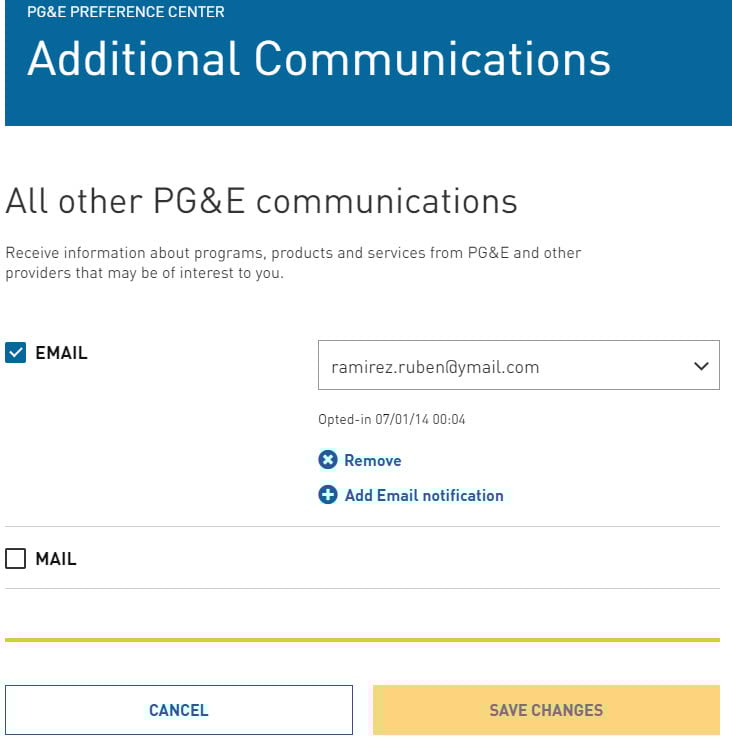Click the EMAIL label text
Viewport: 732px width, 751px height.
point(61,353)
